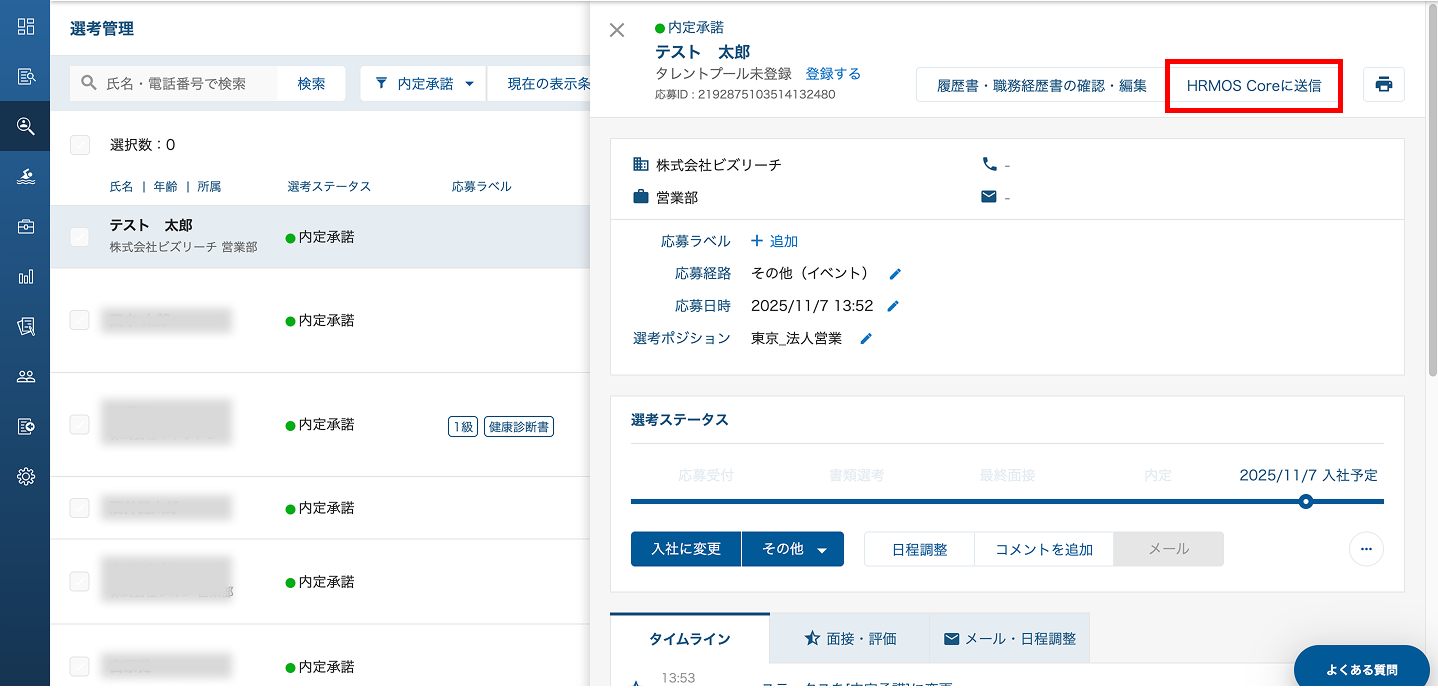Click the printer icon button

(x=1384, y=85)
